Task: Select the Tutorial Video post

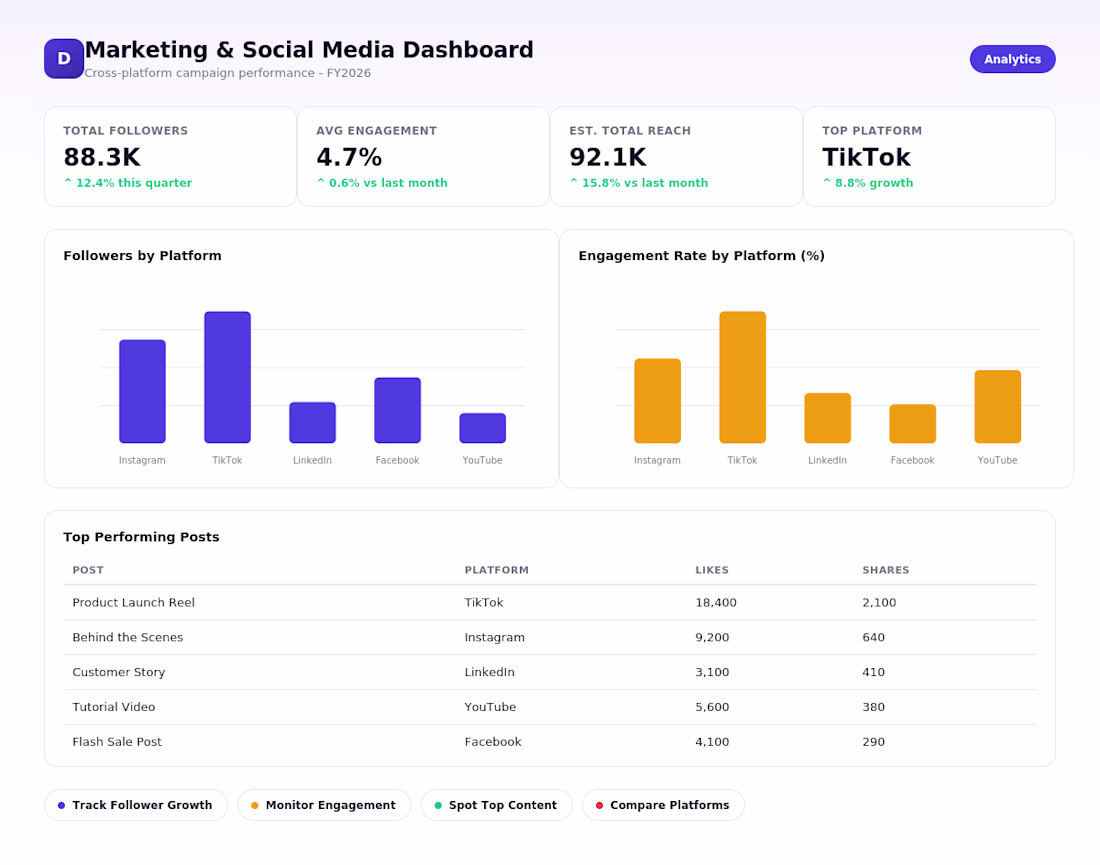Action: tap(114, 707)
